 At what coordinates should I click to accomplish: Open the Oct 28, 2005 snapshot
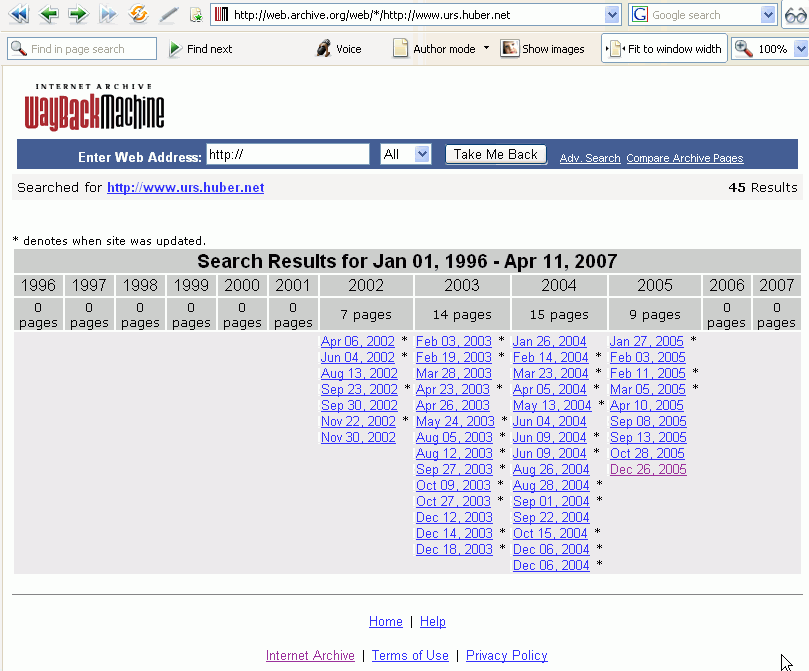click(647, 453)
